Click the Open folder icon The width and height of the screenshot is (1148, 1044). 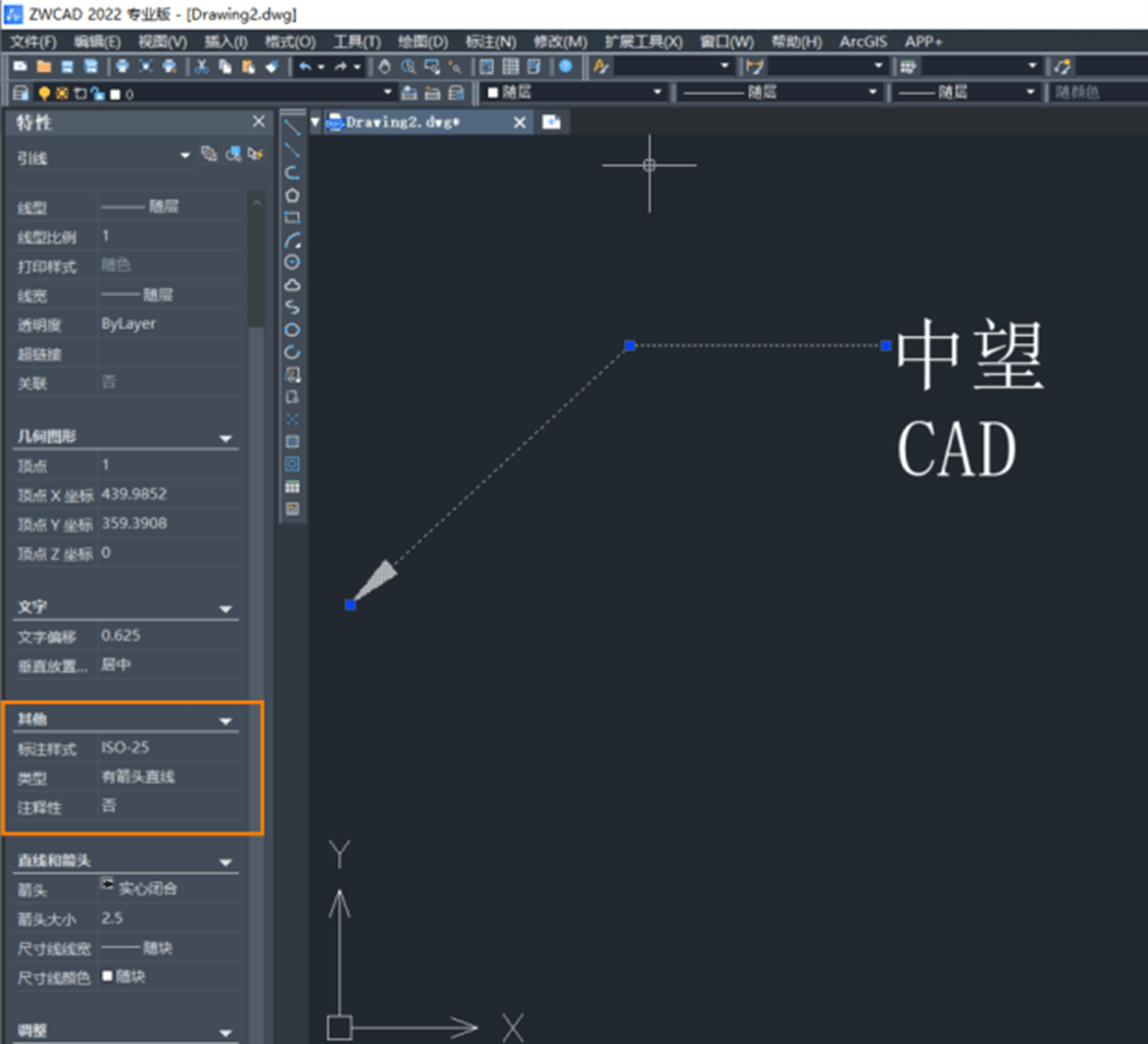(44, 66)
